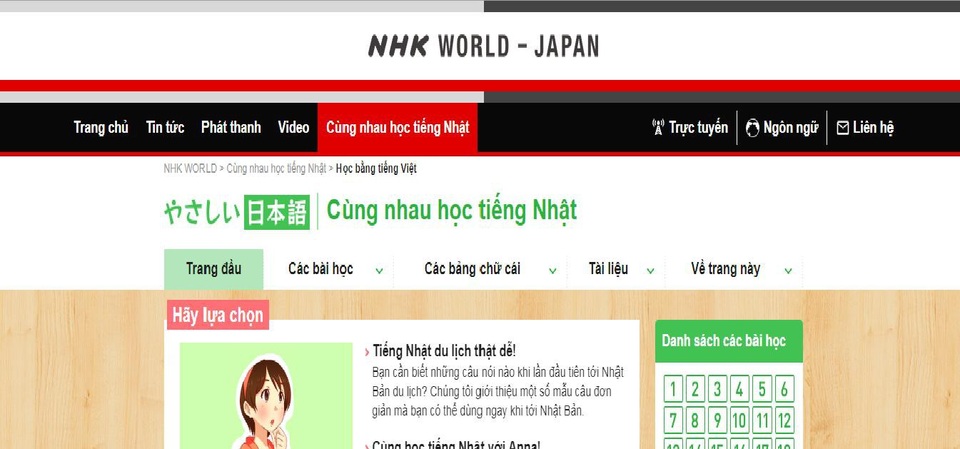Open Trang chủ in the black navbar
The height and width of the screenshot is (449, 960).
coord(101,127)
